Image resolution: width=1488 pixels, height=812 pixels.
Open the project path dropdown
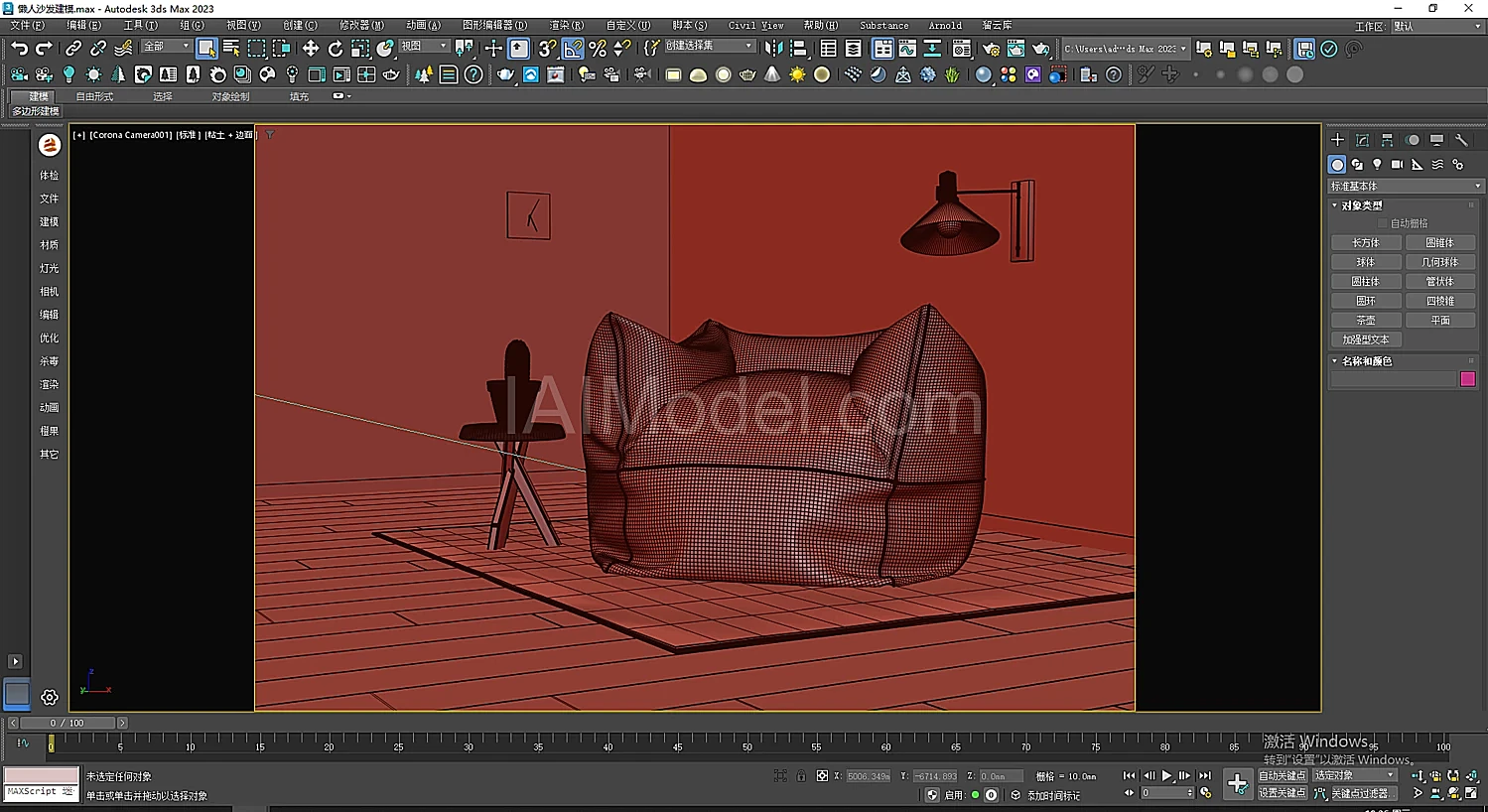(1125, 48)
